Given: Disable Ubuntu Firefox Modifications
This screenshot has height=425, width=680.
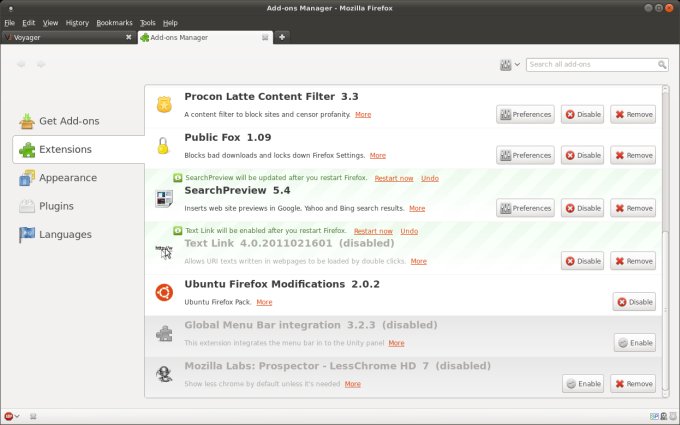Looking at the screenshot, I should coord(634,302).
